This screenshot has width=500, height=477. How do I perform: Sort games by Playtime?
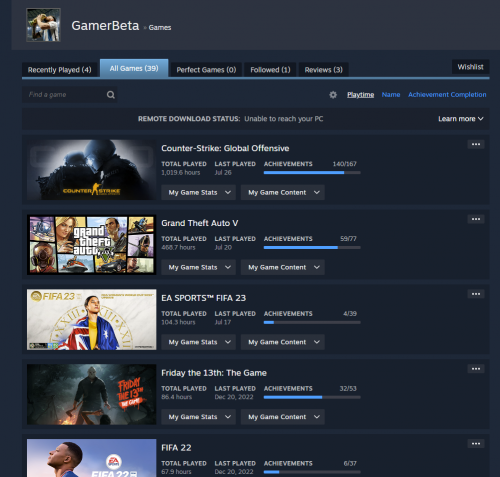[x=360, y=95]
